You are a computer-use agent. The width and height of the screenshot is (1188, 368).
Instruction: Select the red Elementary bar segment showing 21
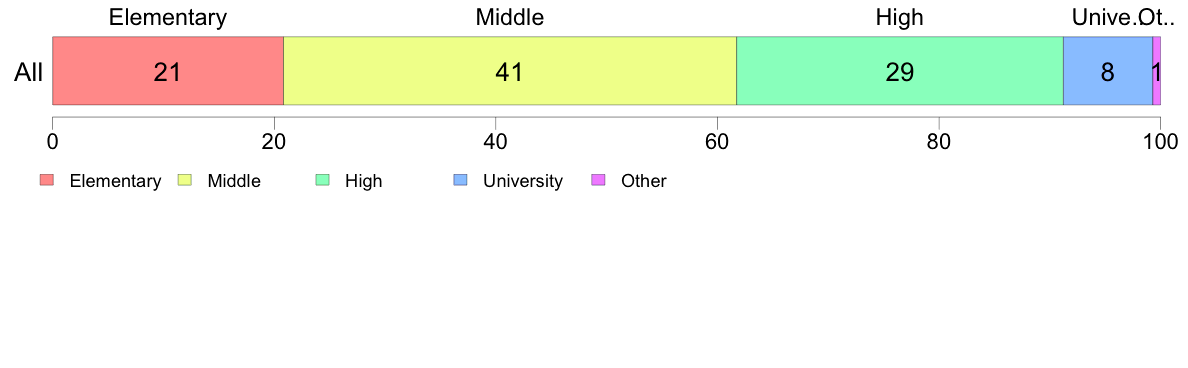pos(167,70)
